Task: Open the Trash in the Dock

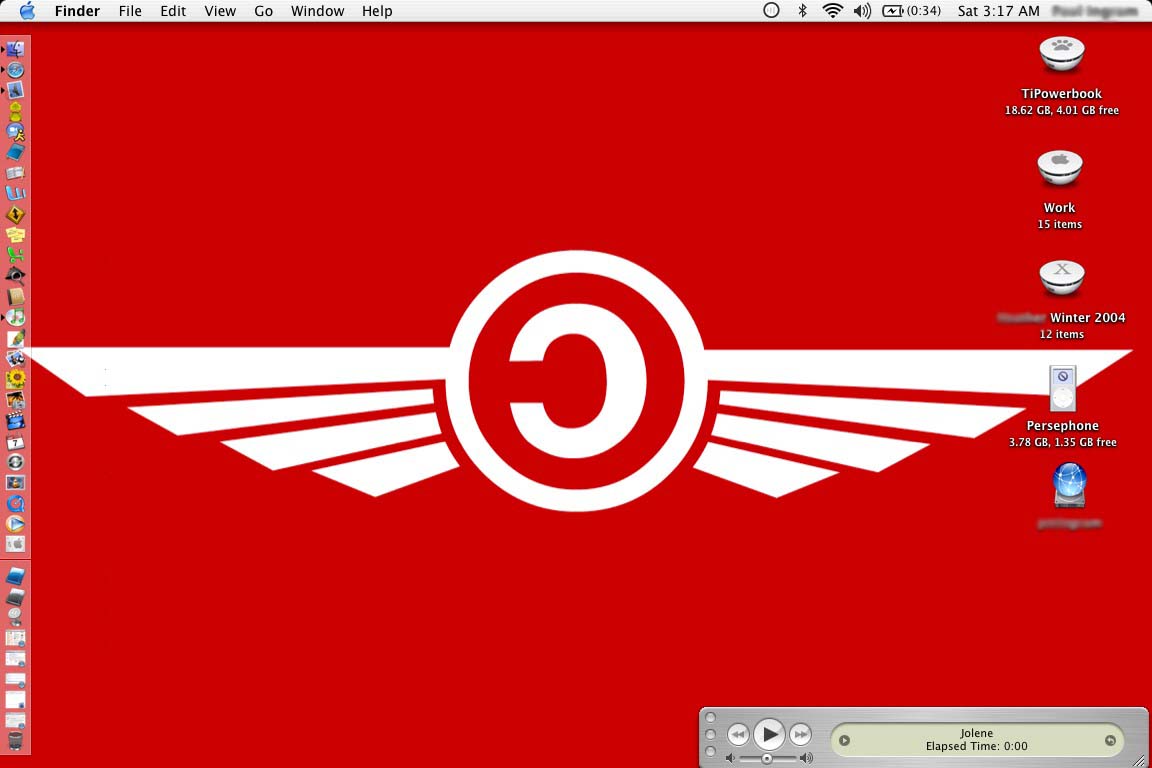Action: 15,741
